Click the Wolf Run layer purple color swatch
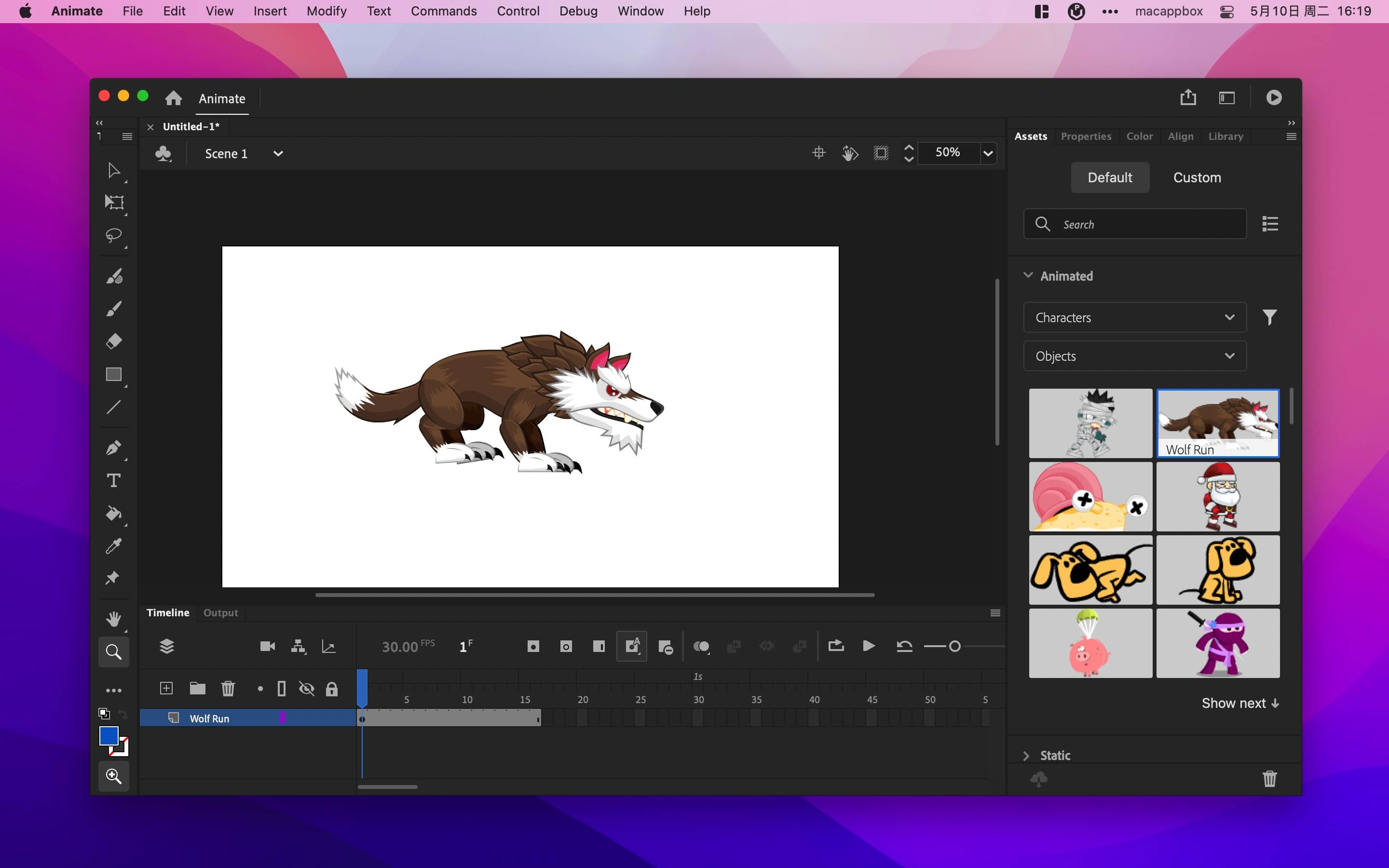The image size is (1389, 868). 283,718
